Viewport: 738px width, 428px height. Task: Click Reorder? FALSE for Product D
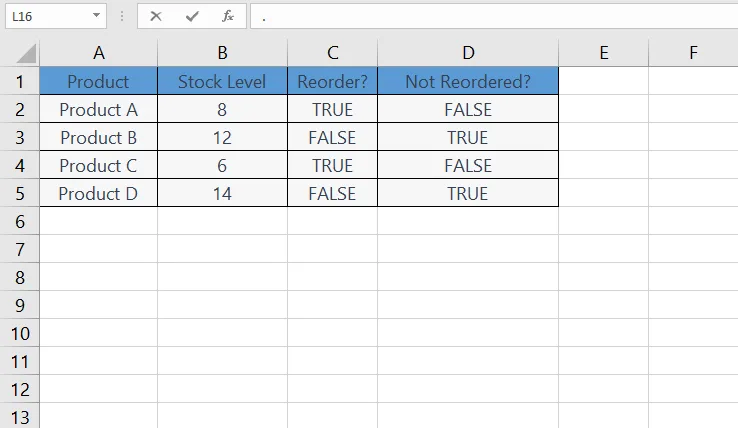332,193
